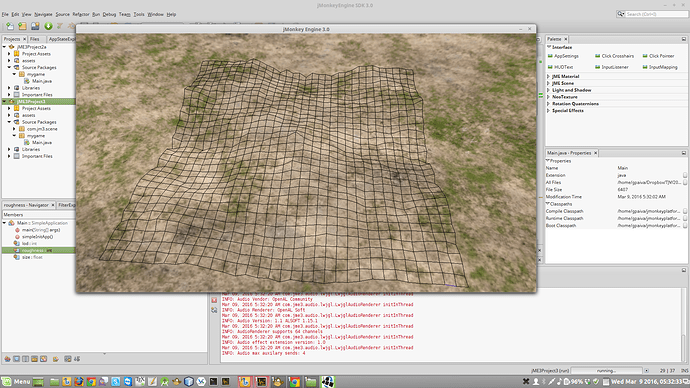Click the green download arrow toolbar icon
The image size is (690, 388).
48,26
